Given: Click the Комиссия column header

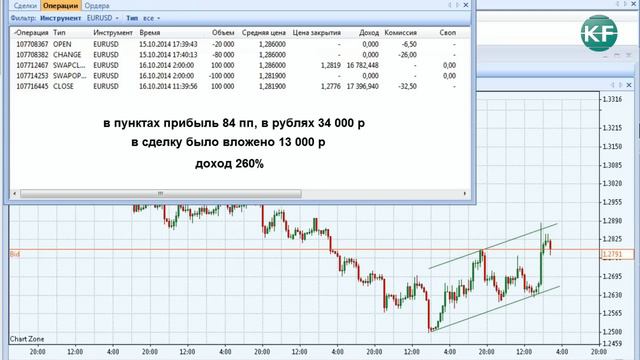Looking at the screenshot, I should pyautogui.click(x=400, y=32).
